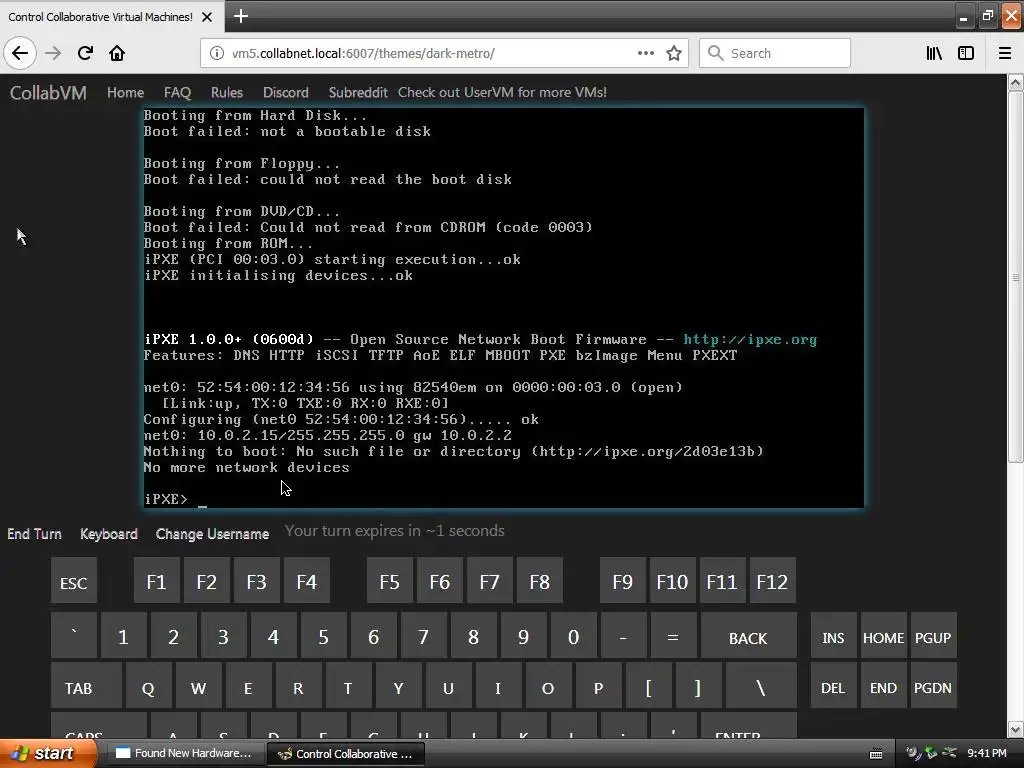Click the F5 virtual key
The image size is (1024, 768).
point(390,581)
